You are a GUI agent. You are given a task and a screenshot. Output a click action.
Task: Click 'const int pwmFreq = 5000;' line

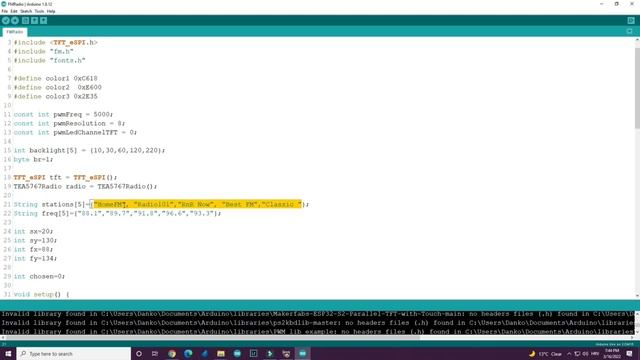point(63,114)
